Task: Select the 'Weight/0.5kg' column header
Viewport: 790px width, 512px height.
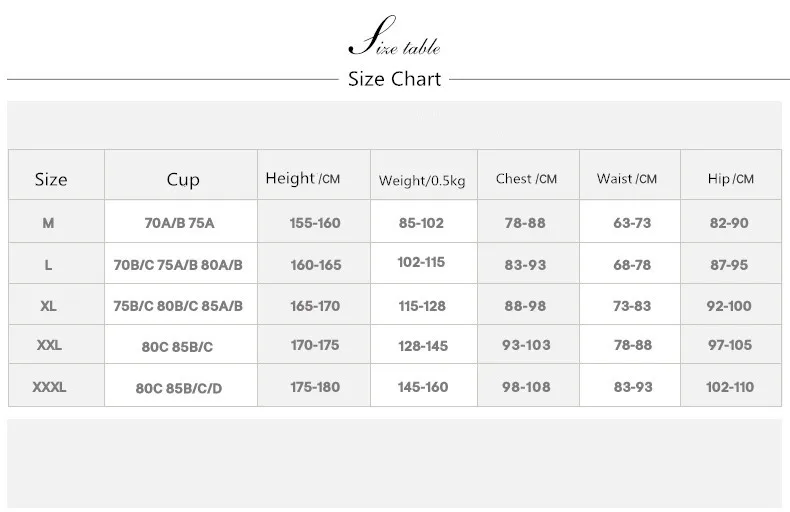Action: [x=422, y=180]
